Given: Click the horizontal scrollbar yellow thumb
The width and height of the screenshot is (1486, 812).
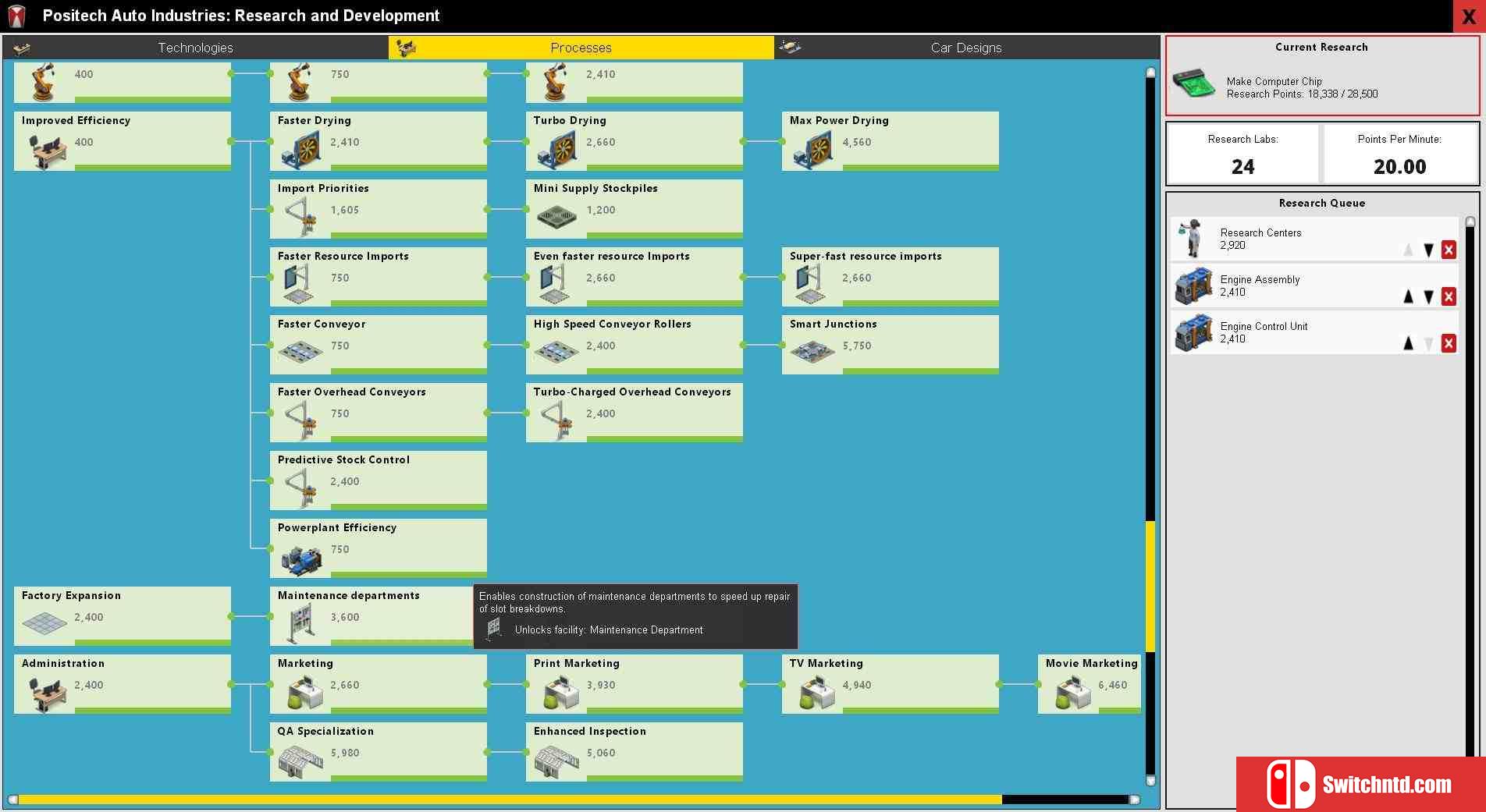Looking at the screenshot, I should coord(510,800).
